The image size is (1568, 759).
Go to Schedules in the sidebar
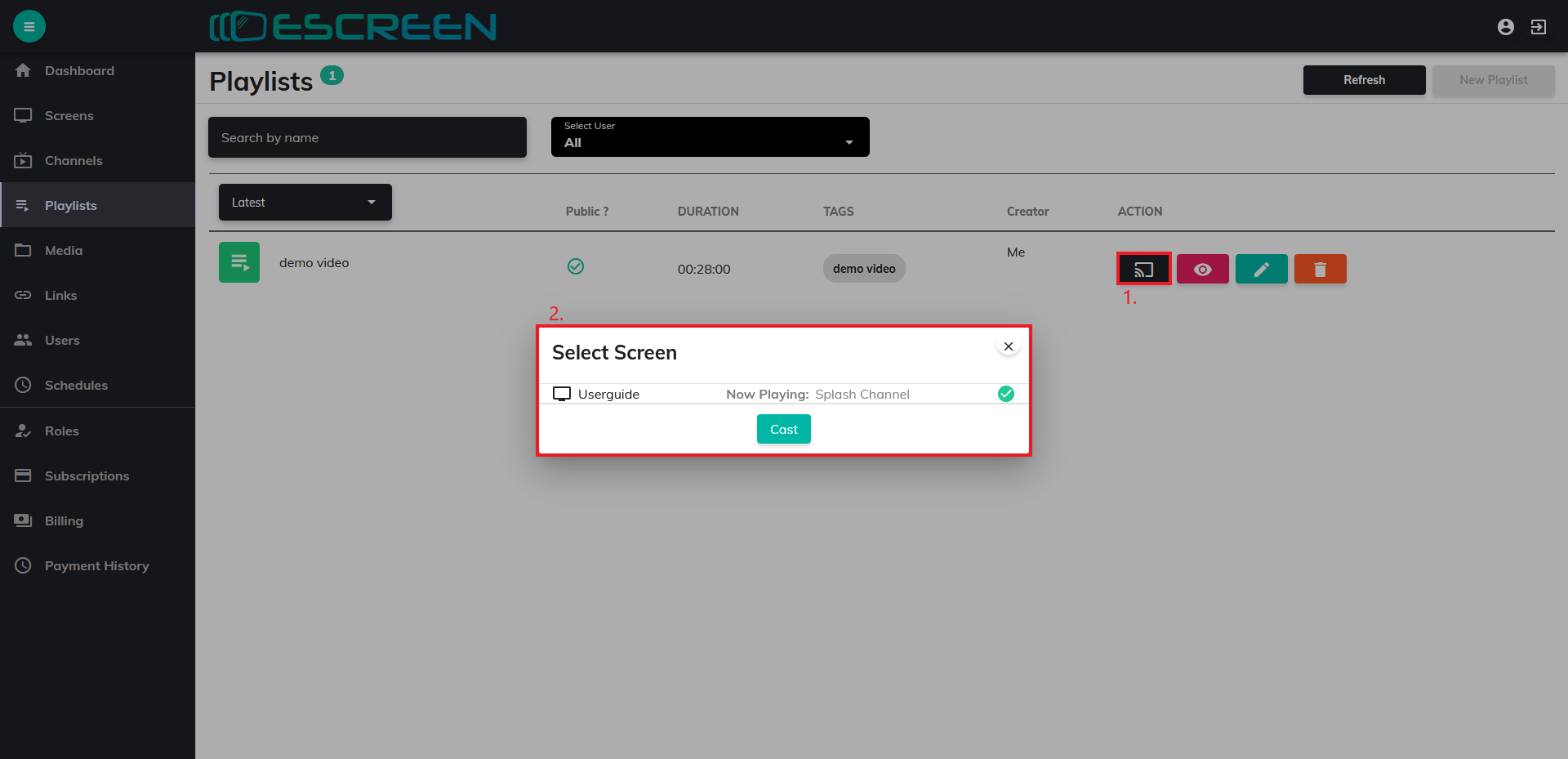point(76,386)
